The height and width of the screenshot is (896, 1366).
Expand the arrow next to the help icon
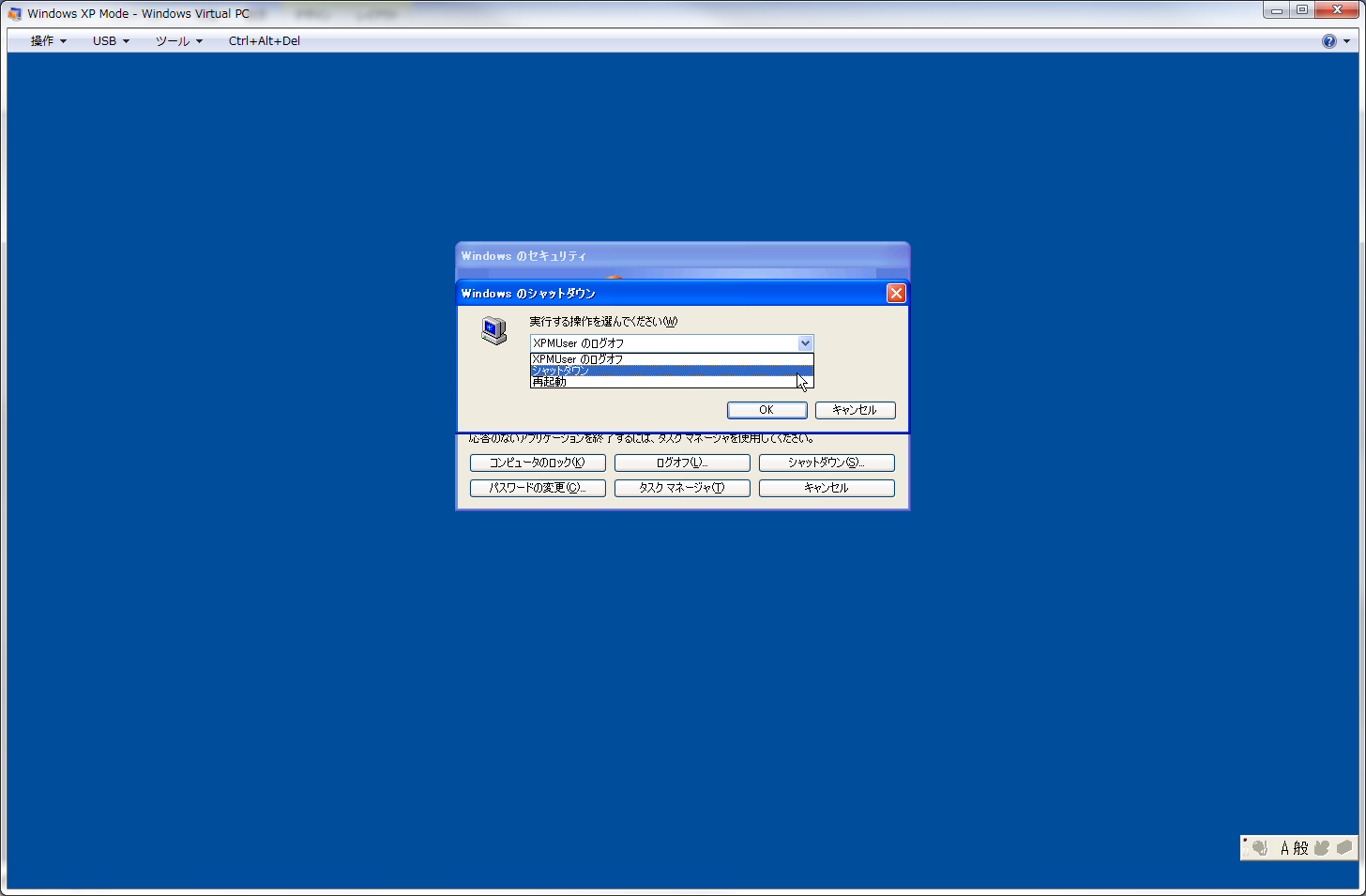click(x=1346, y=41)
